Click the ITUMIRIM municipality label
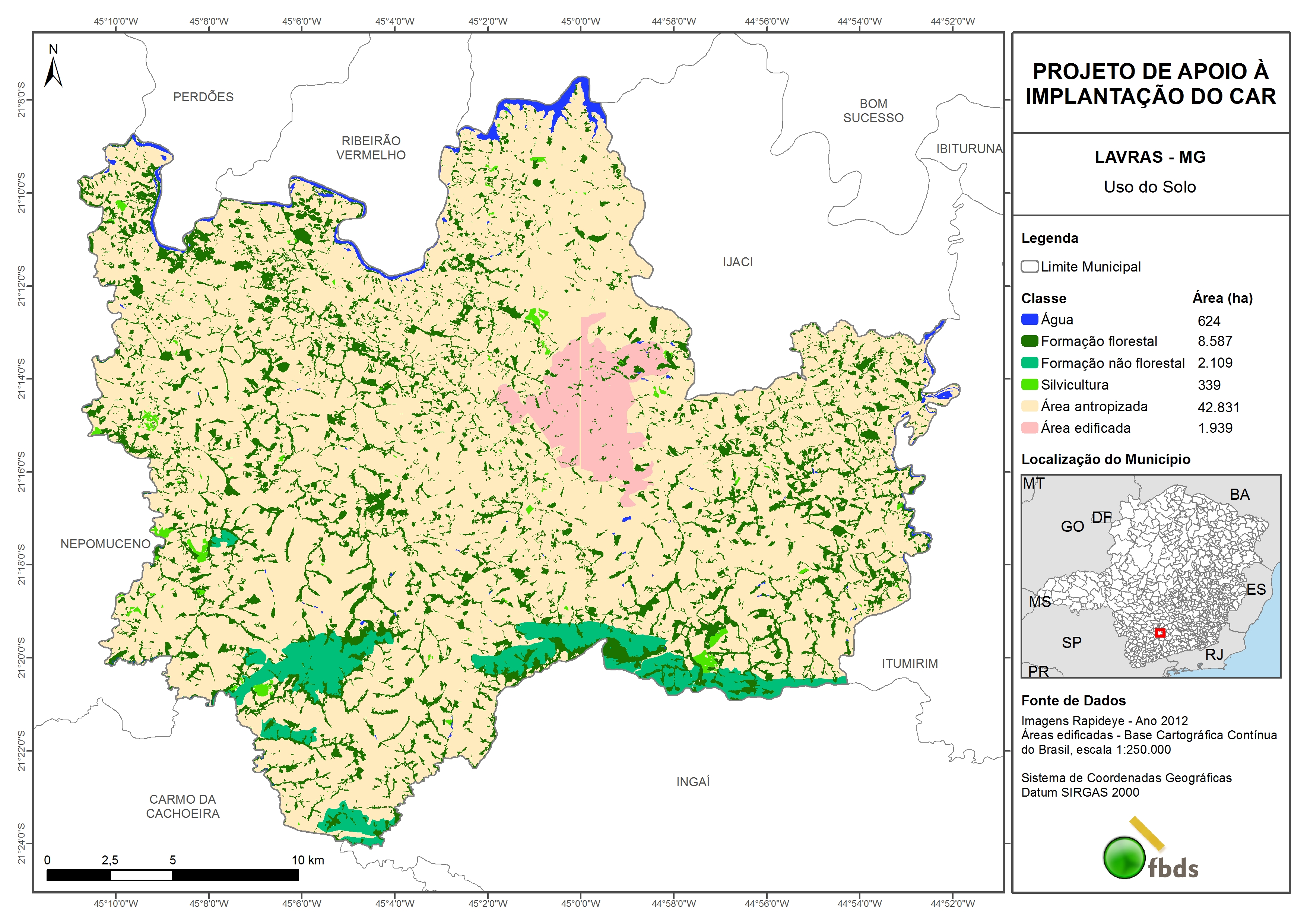This screenshot has height=924, width=1307. [x=910, y=663]
